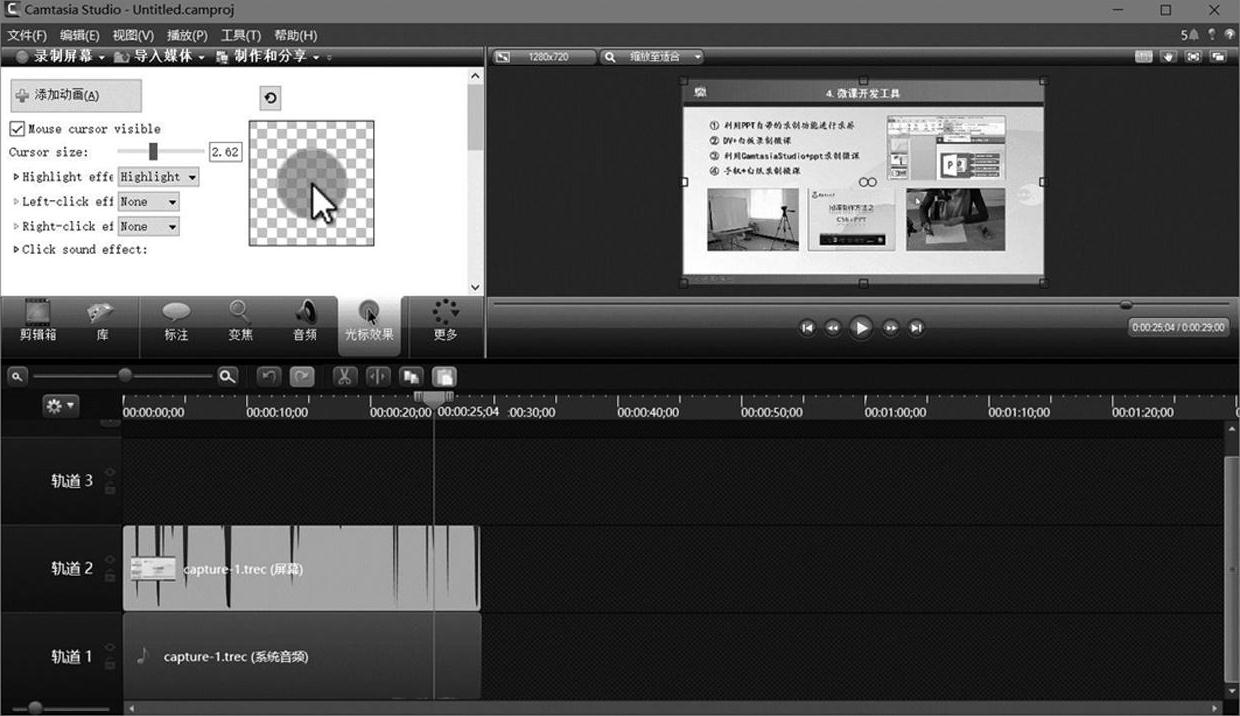Click the Cursor size slider handle
This screenshot has height=716, width=1240.
tap(153, 151)
